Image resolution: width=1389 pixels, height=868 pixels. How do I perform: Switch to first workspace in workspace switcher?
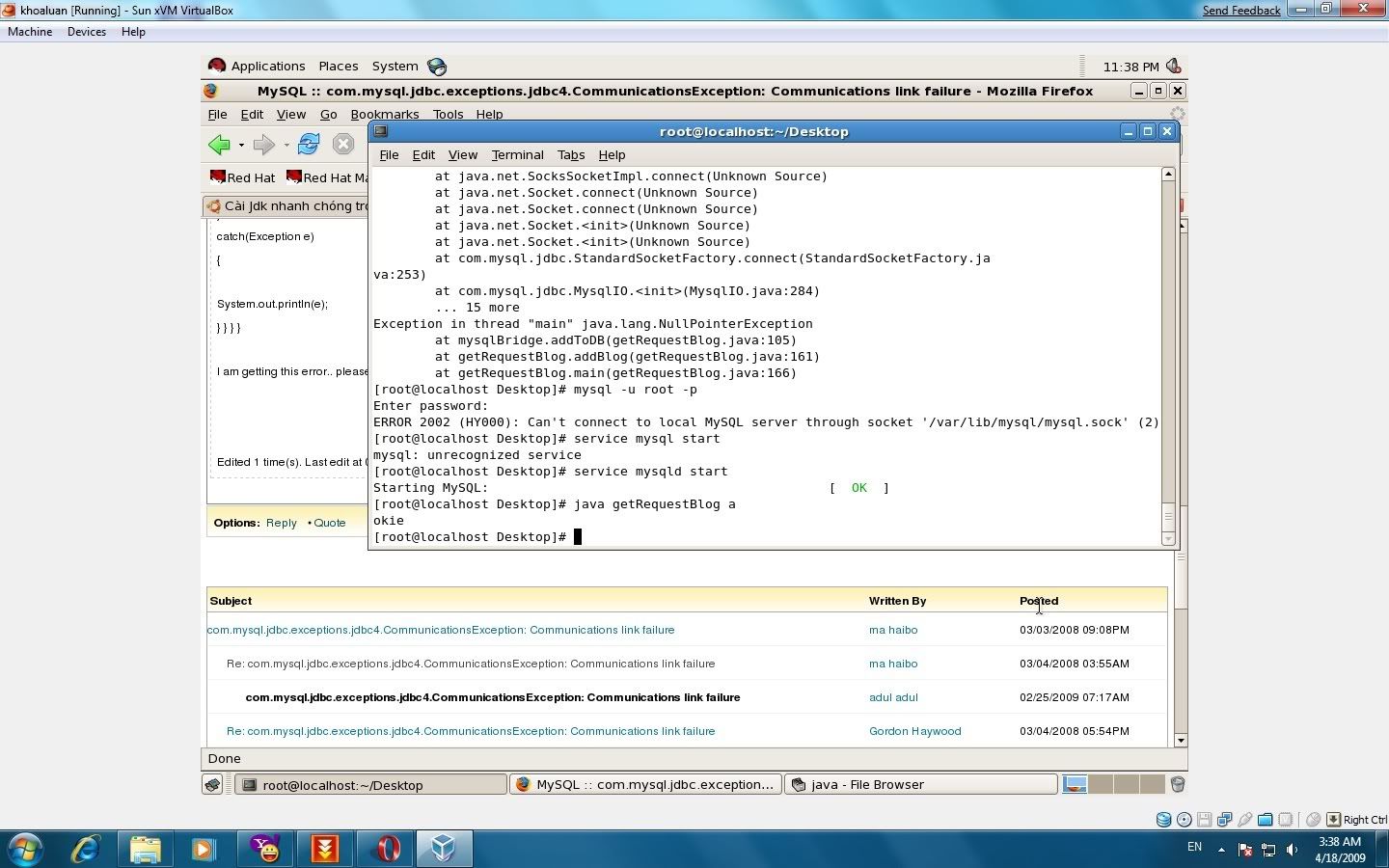click(x=1075, y=784)
